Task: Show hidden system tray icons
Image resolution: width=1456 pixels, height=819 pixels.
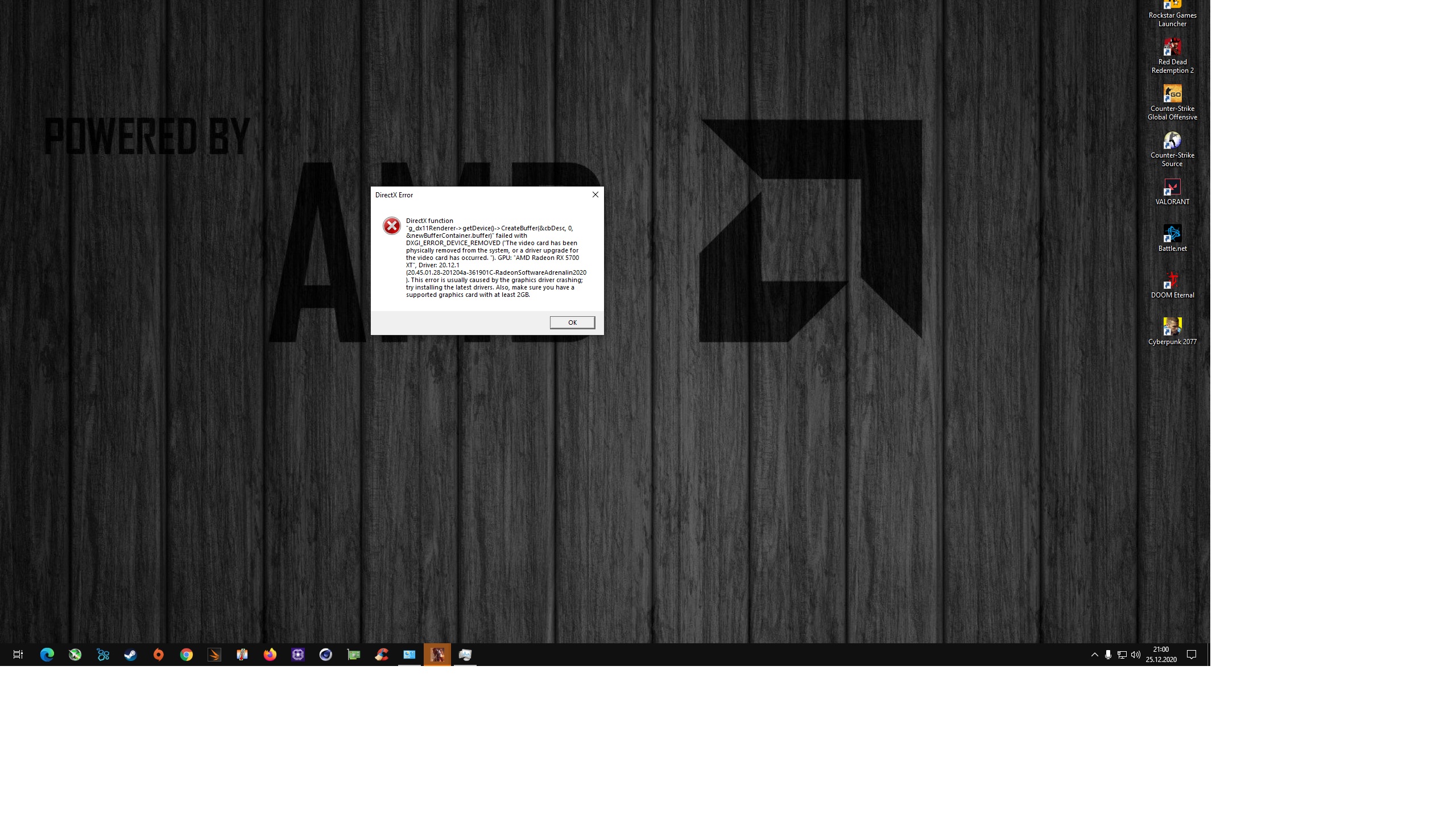Action: [1094, 655]
